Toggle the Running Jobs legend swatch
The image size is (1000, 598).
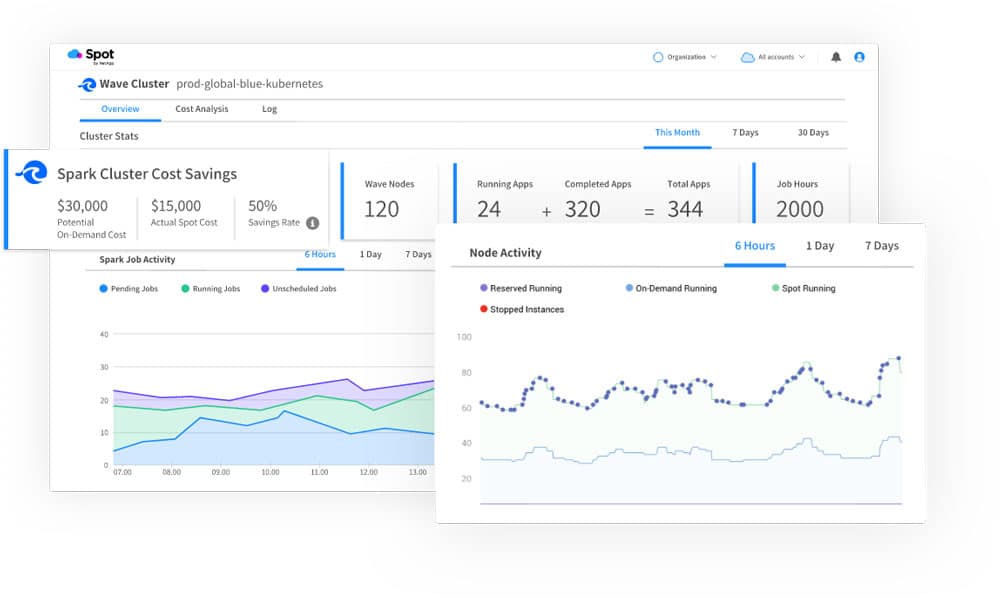[185, 289]
